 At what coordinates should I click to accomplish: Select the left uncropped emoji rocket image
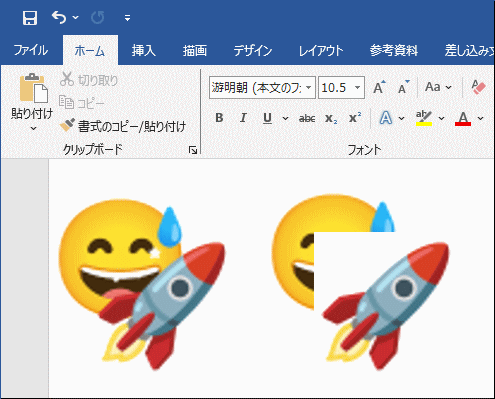[x=142, y=284]
